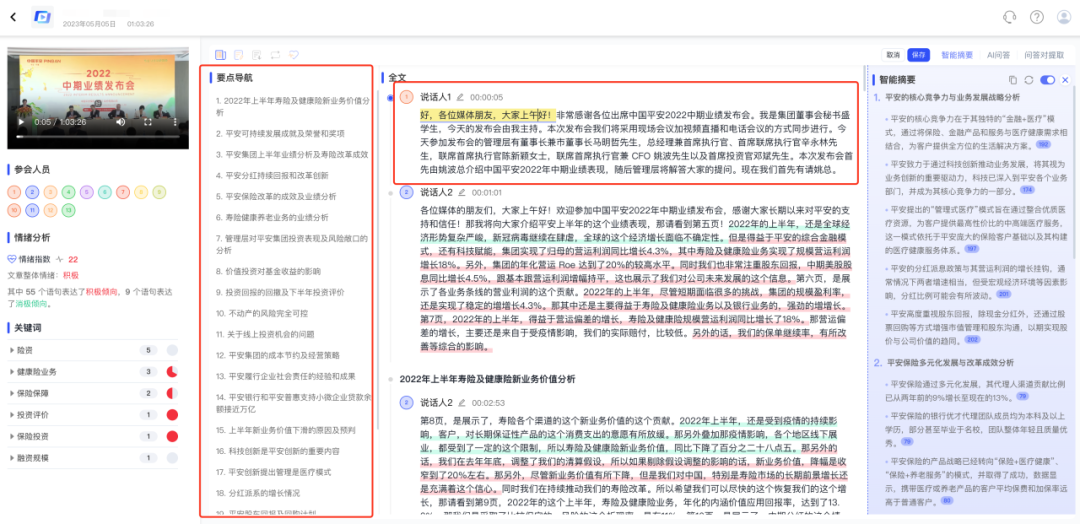Click the 保存 button
1080x524 pixels.
(x=919, y=54)
